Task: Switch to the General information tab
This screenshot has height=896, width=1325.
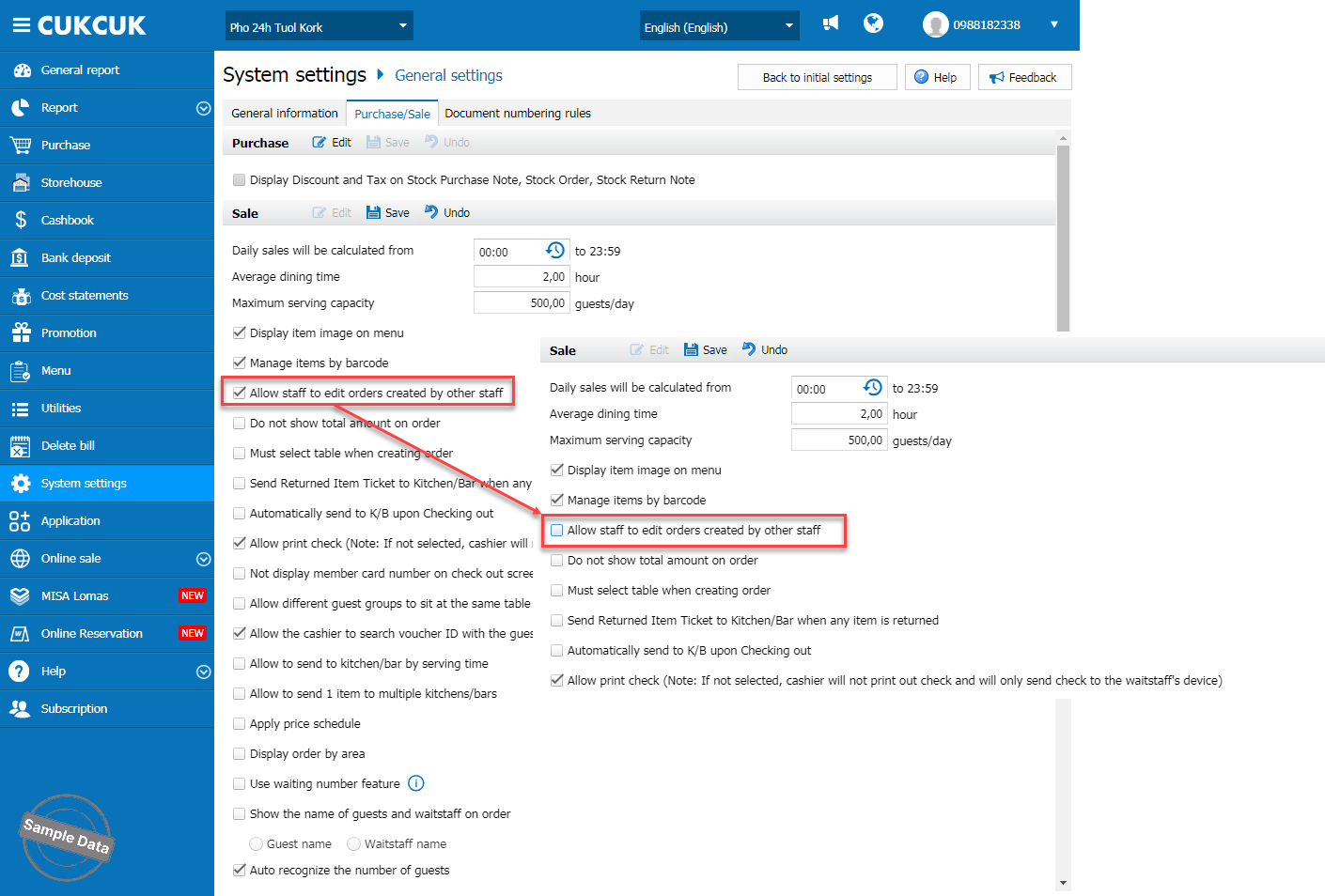Action: (284, 113)
